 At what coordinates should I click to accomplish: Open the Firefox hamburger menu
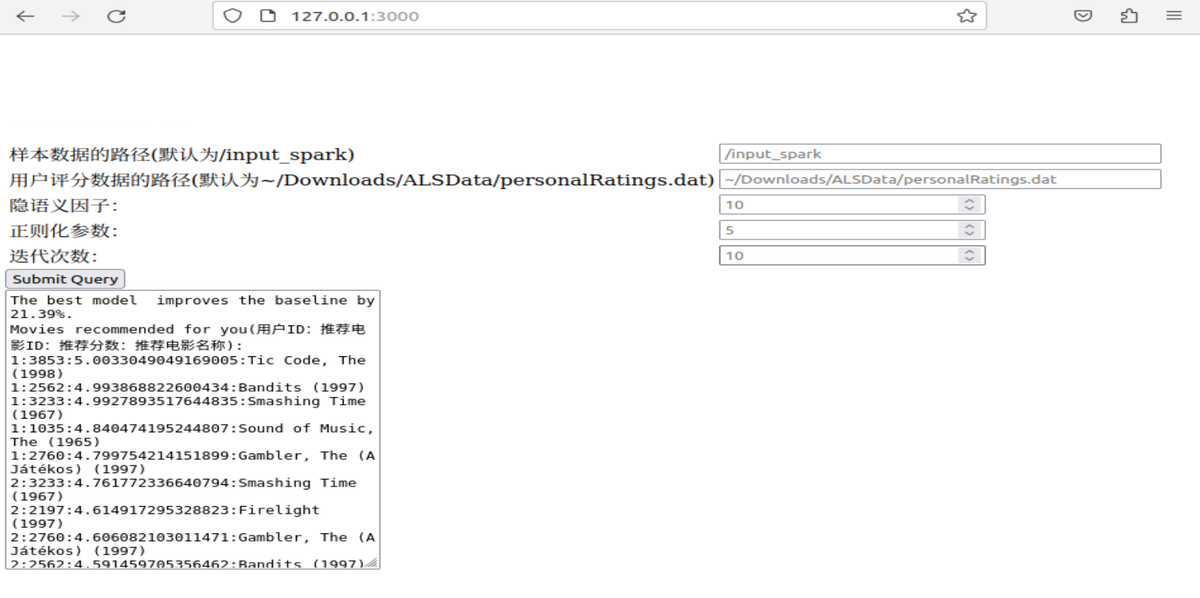click(1174, 16)
